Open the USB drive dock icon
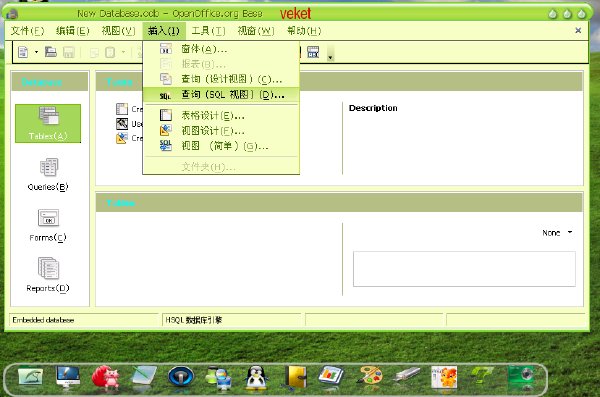 click(406, 374)
